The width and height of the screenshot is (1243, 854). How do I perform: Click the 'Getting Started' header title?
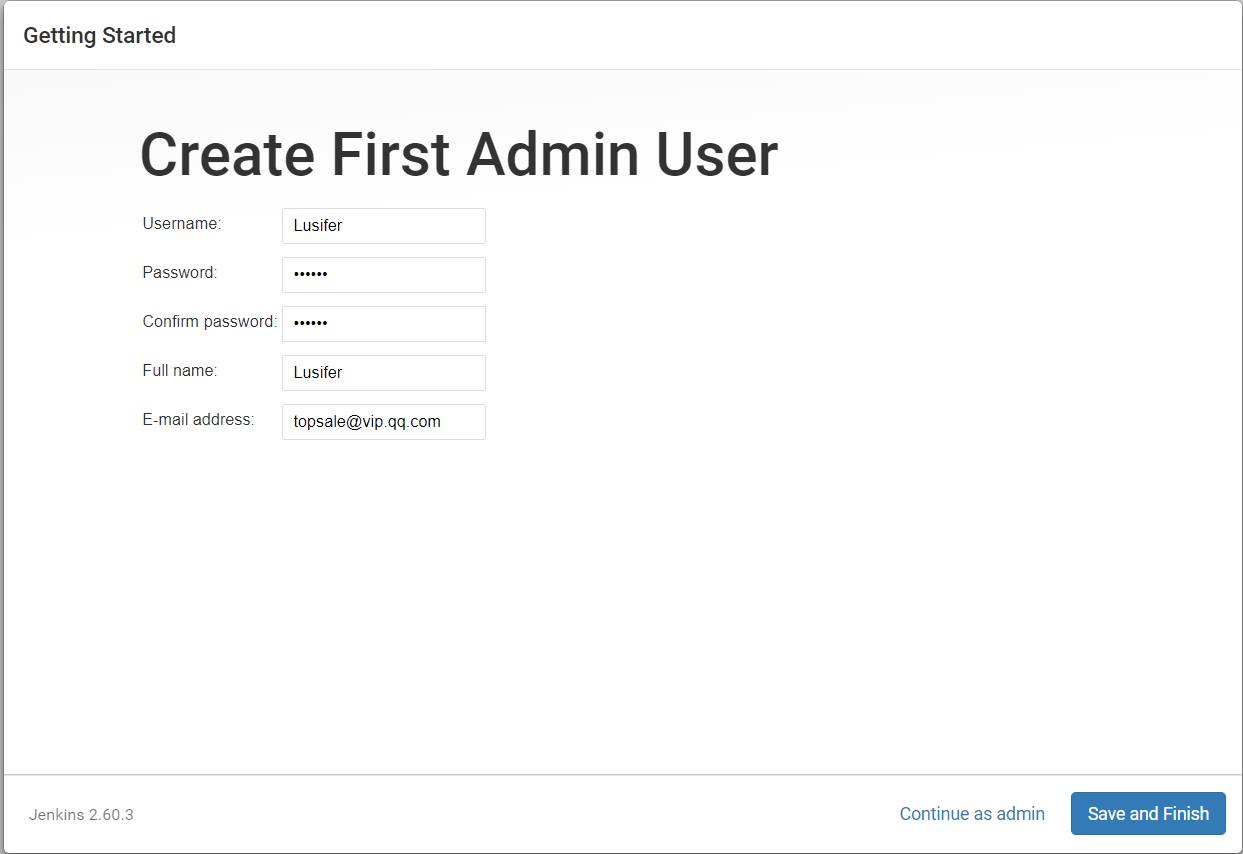(x=100, y=35)
